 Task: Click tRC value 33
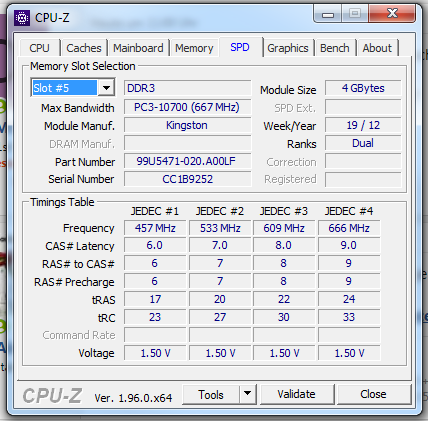[x=349, y=317]
